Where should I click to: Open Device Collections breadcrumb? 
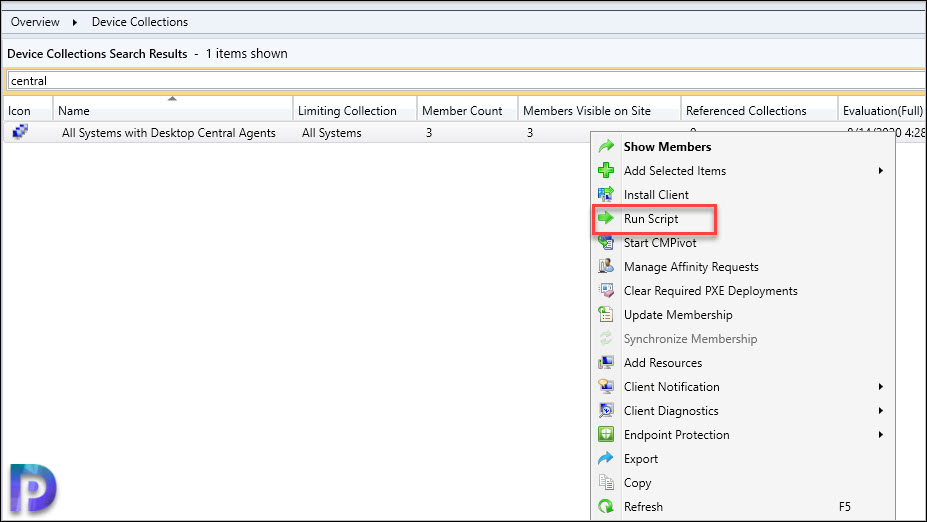[x=140, y=22]
